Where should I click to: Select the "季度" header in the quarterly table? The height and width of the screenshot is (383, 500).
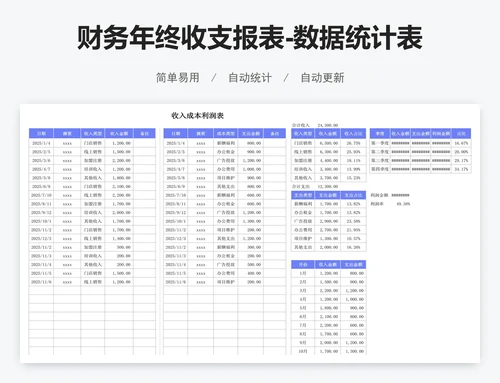[380, 133]
